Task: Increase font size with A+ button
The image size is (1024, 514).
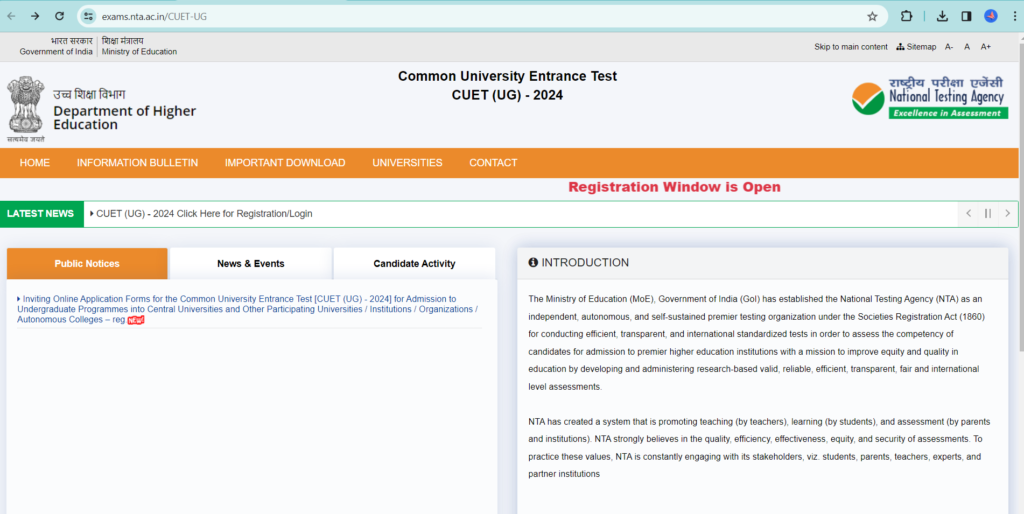Action: click(985, 47)
